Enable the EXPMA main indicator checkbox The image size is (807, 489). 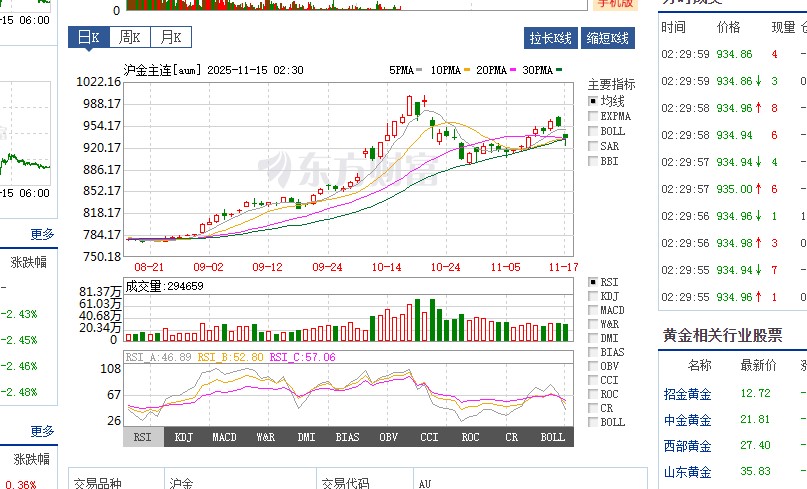(x=594, y=116)
